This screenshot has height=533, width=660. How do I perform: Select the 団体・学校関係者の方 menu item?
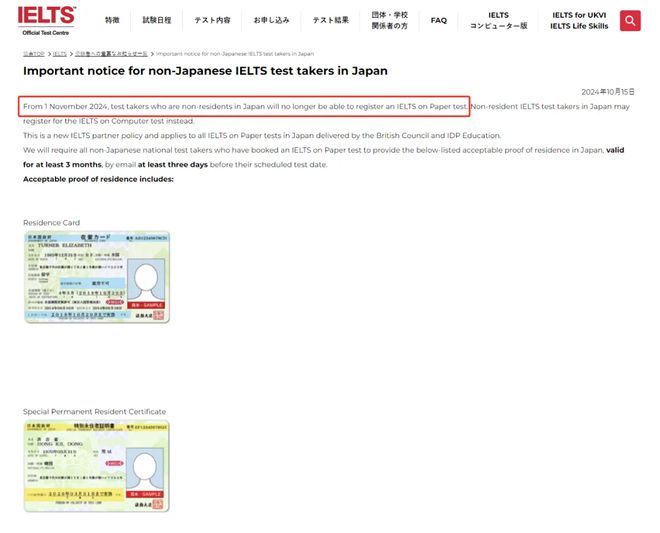389,20
